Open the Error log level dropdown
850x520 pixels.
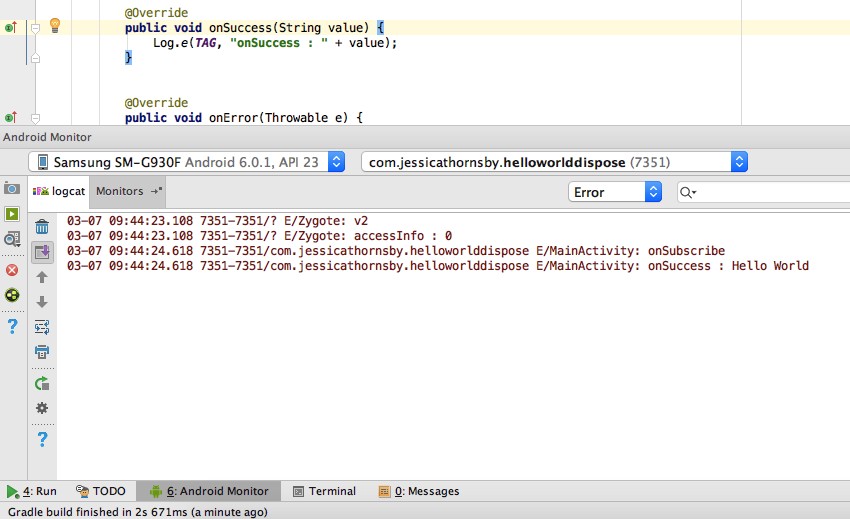pos(615,192)
